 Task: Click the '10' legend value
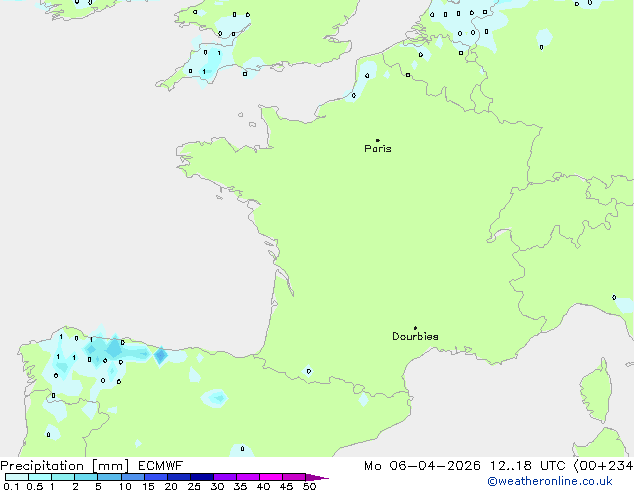pos(125,486)
